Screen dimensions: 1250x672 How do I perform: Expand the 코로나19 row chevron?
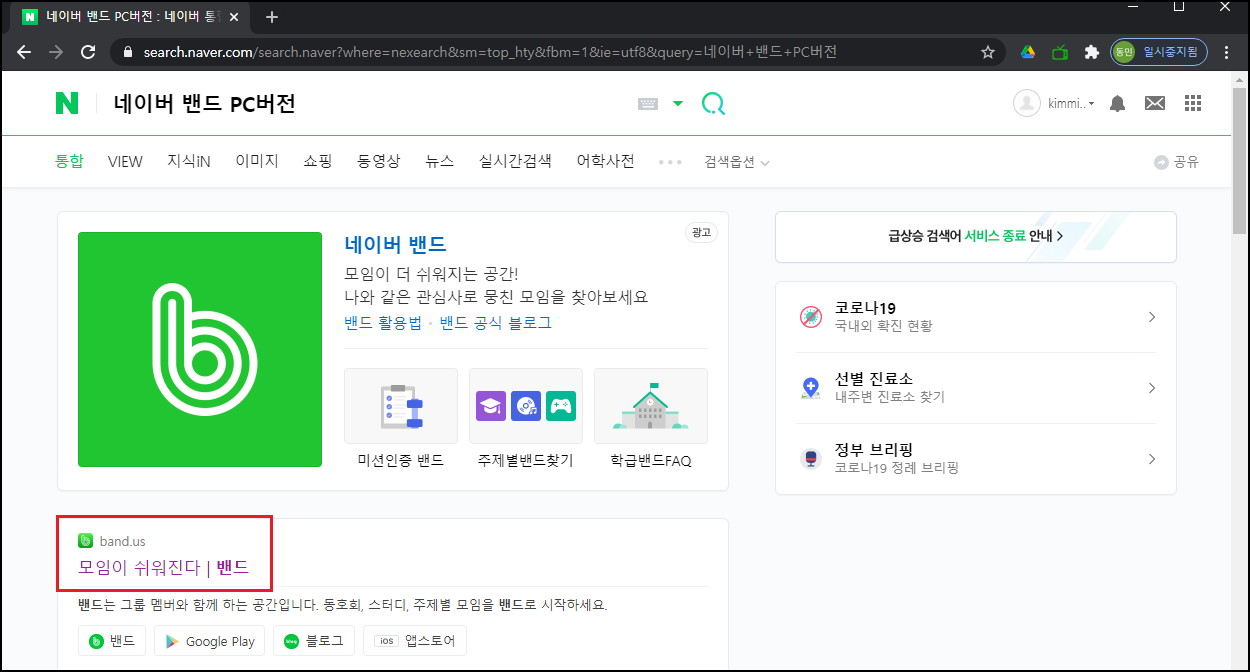pyautogui.click(x=1152, y=317)
